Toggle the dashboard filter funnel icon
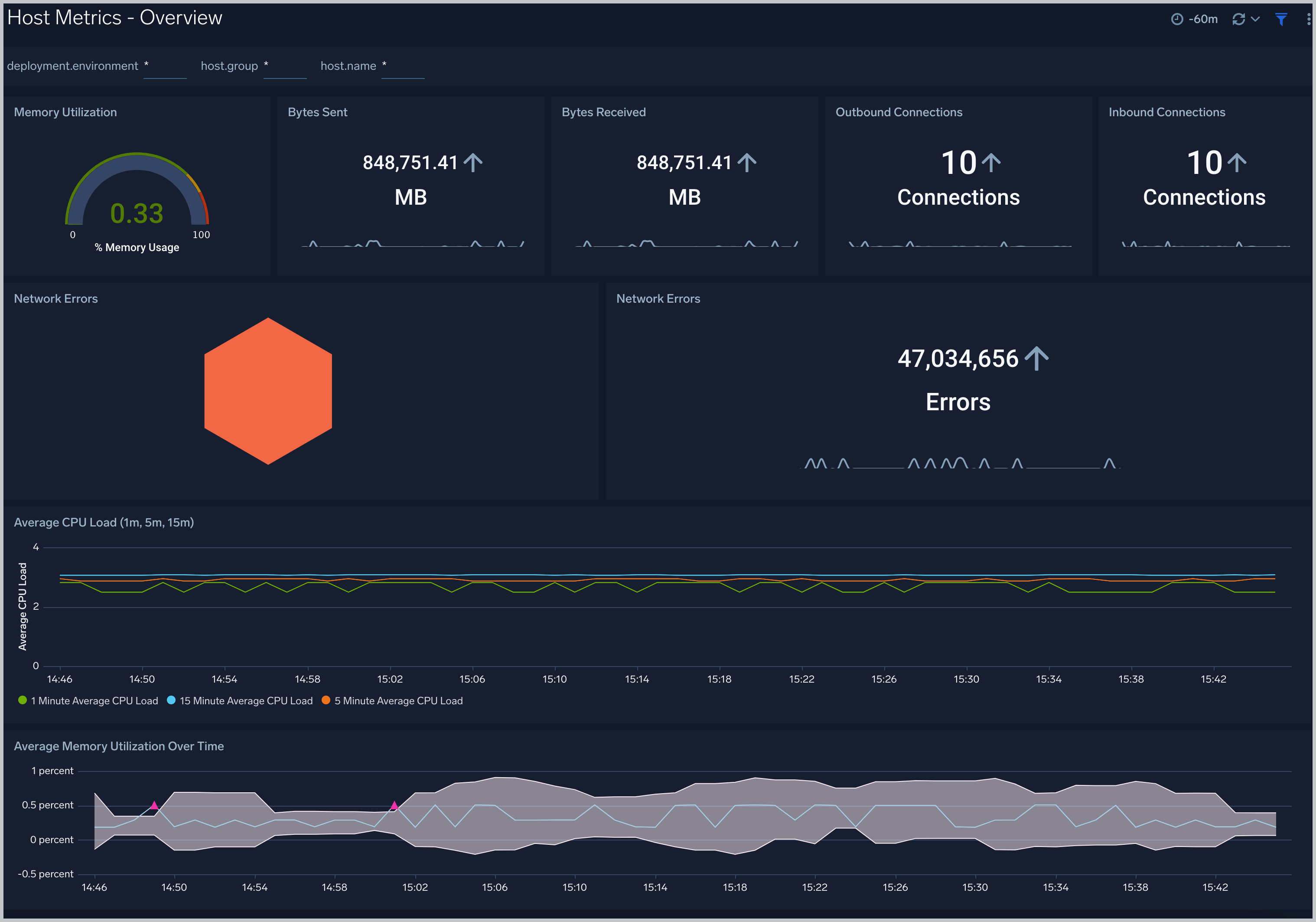This screenshot has width=1316, height=922. [x=1280, y=20]
